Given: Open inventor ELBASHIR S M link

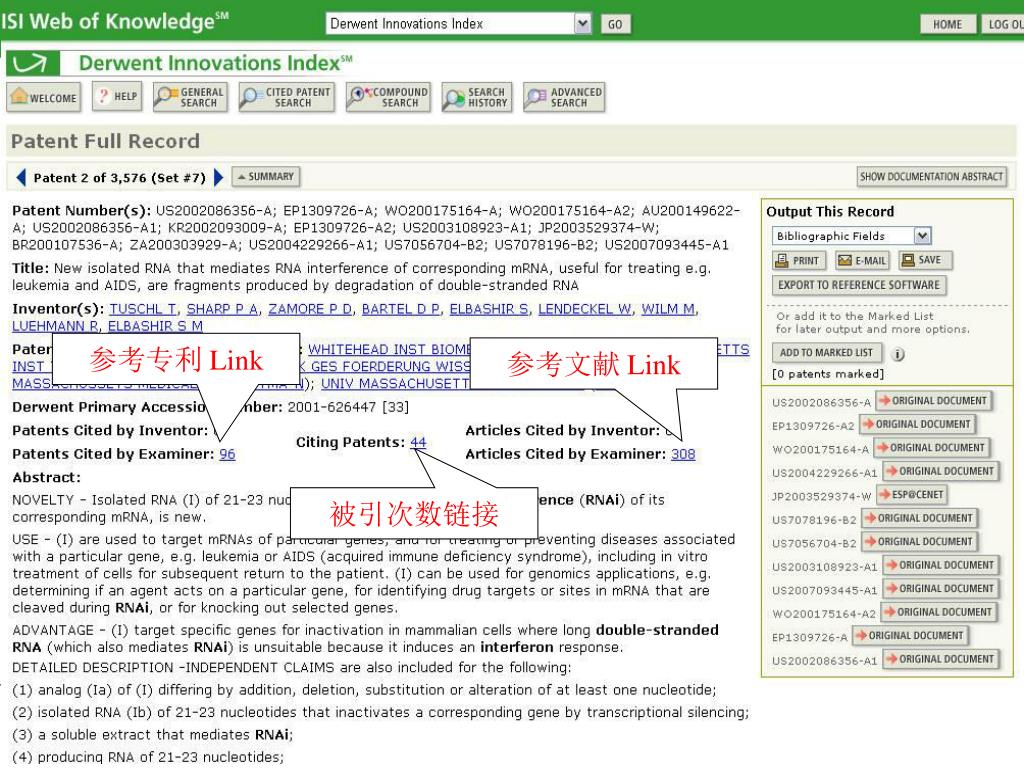Looking at the screenshot, I should 155,326.
